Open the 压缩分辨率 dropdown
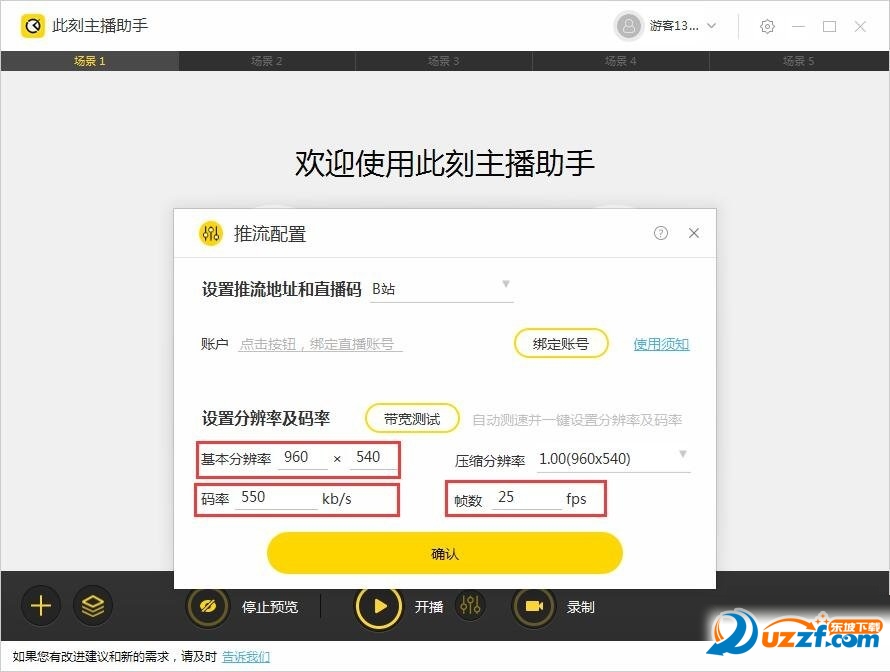This screenshot has height=672, width=890. (x=614, y=459)
